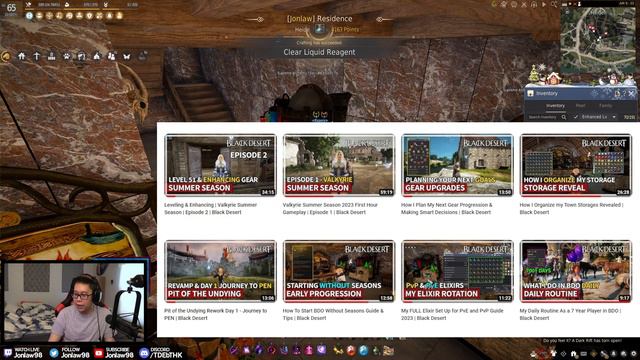Image resolution: width=640 pixels, height=360 pixels.
Task: Click the yellow item left of the red potion
Action: pyautogui.click(x=338, y=350)
